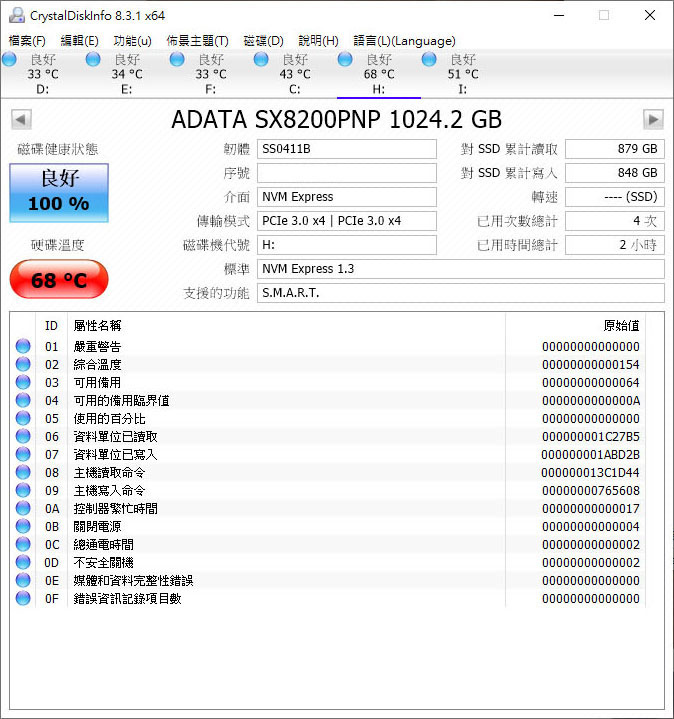
Task: Click the 良好 100 % health status button
Action: tap(59, 193)
